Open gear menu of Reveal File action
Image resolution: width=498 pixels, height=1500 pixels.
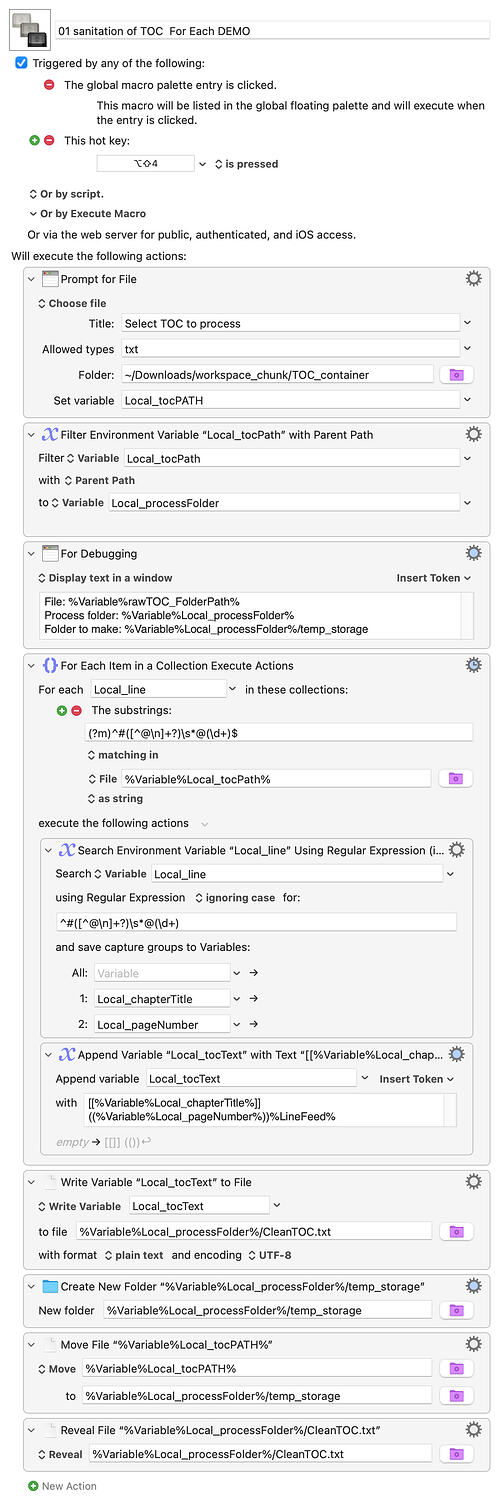click(x=474, y=1429)
